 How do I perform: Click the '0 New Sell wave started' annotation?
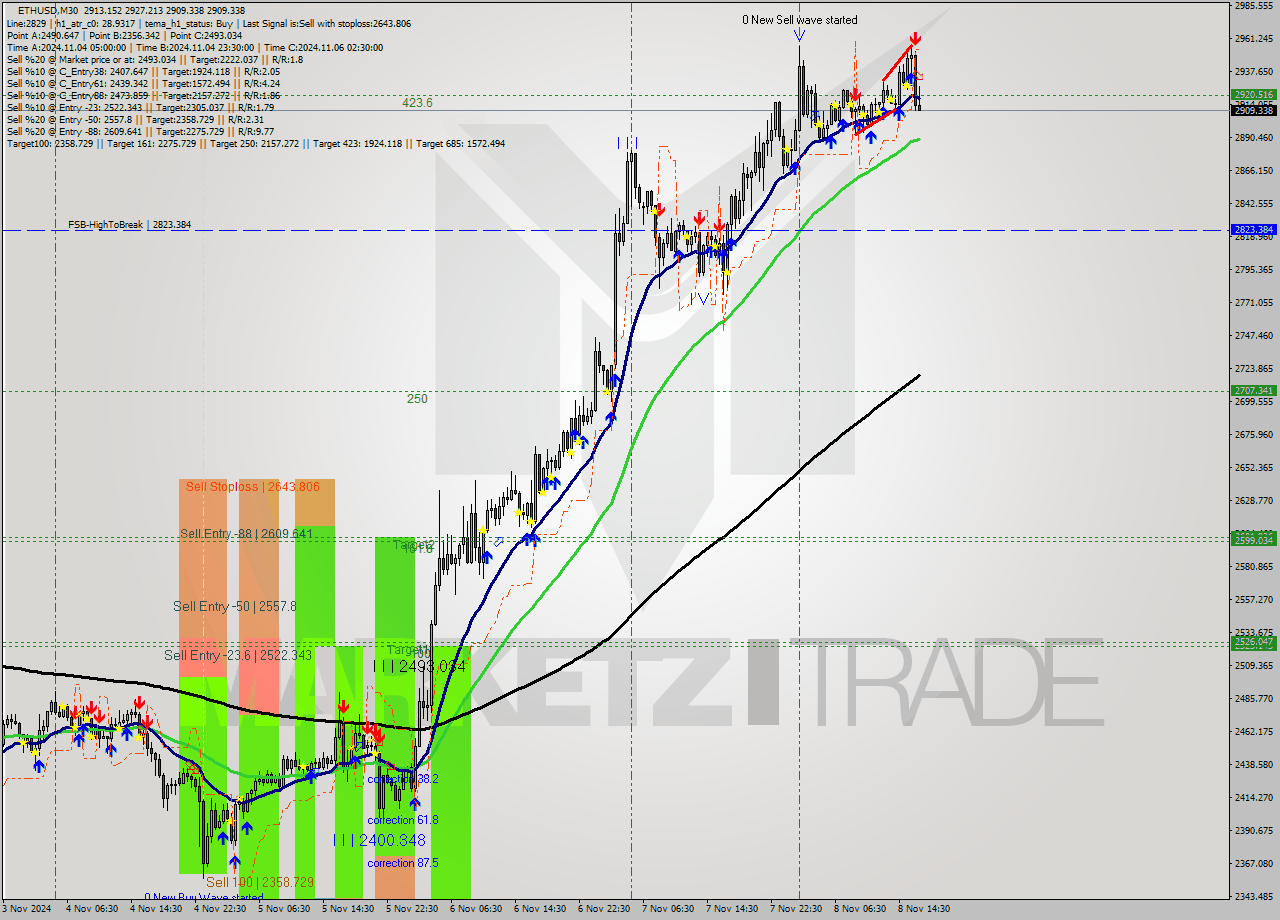coord(799,20)
